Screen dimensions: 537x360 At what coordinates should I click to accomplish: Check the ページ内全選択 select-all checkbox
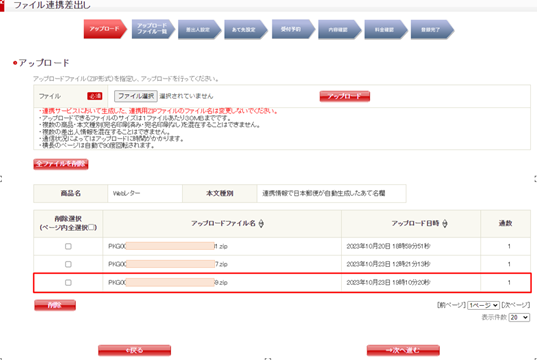[x=92, y=227]
